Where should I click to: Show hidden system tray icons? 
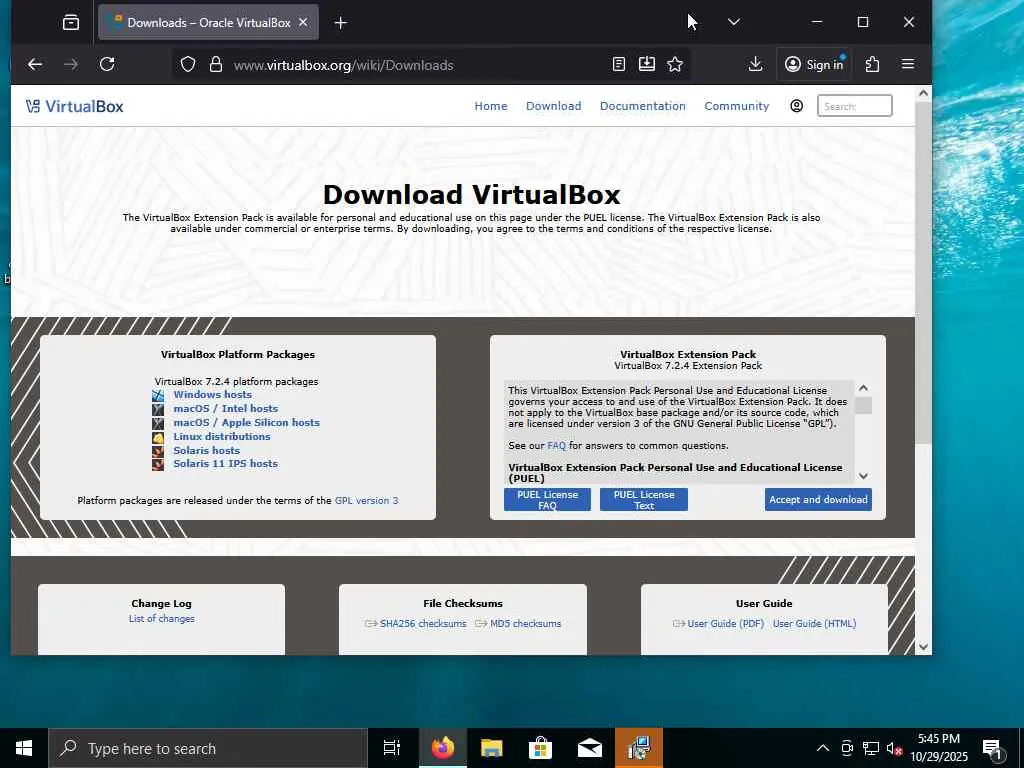point(823,748)
